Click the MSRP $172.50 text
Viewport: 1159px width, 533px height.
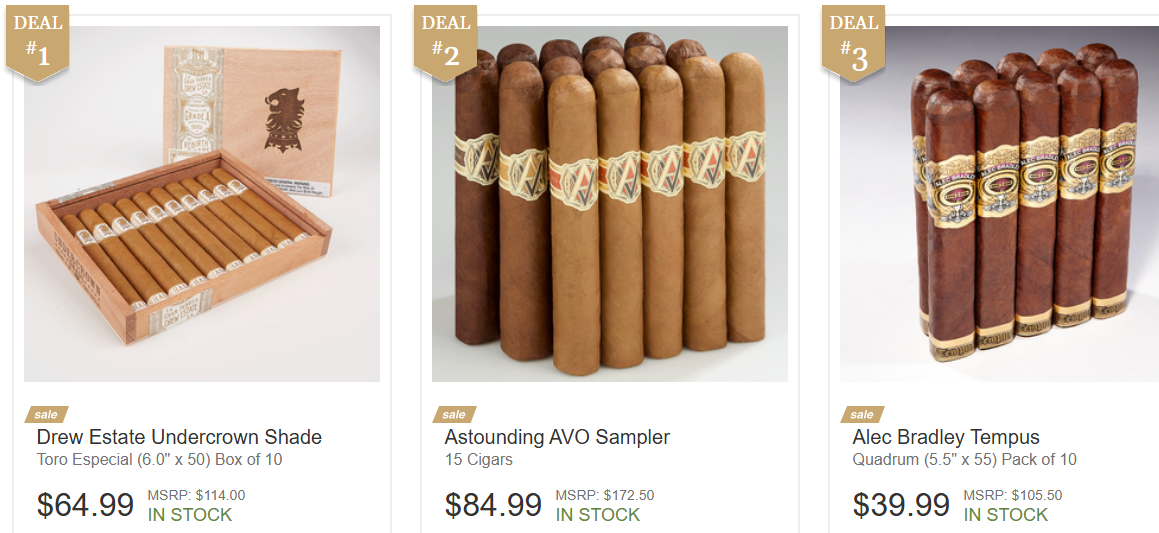(x=605, y=495)
